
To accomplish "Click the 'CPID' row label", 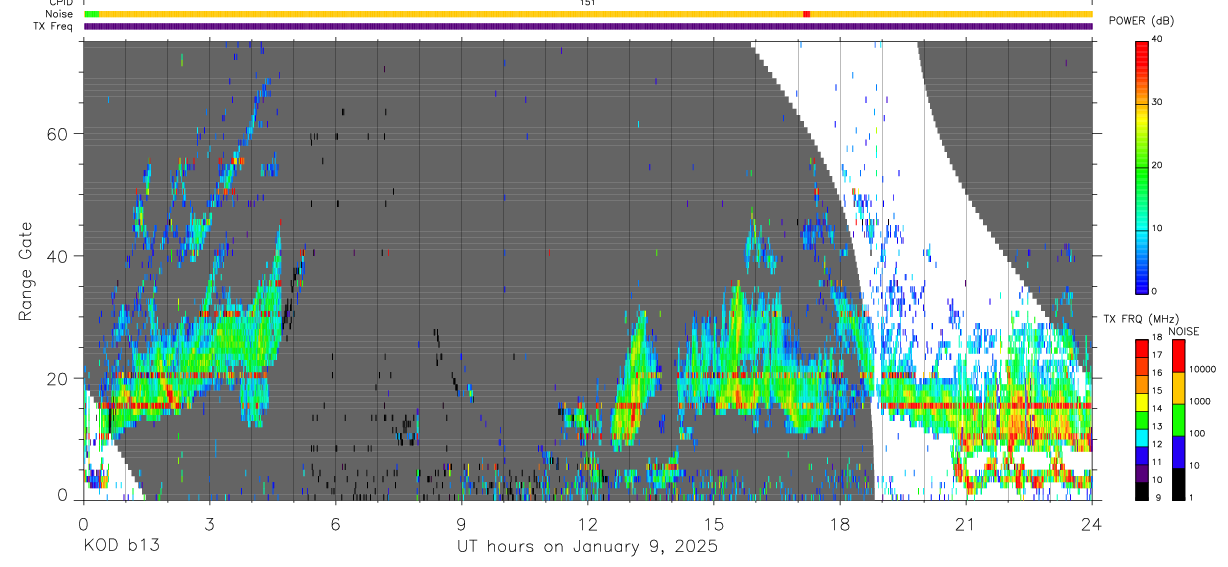I will [x=60, y=3].
